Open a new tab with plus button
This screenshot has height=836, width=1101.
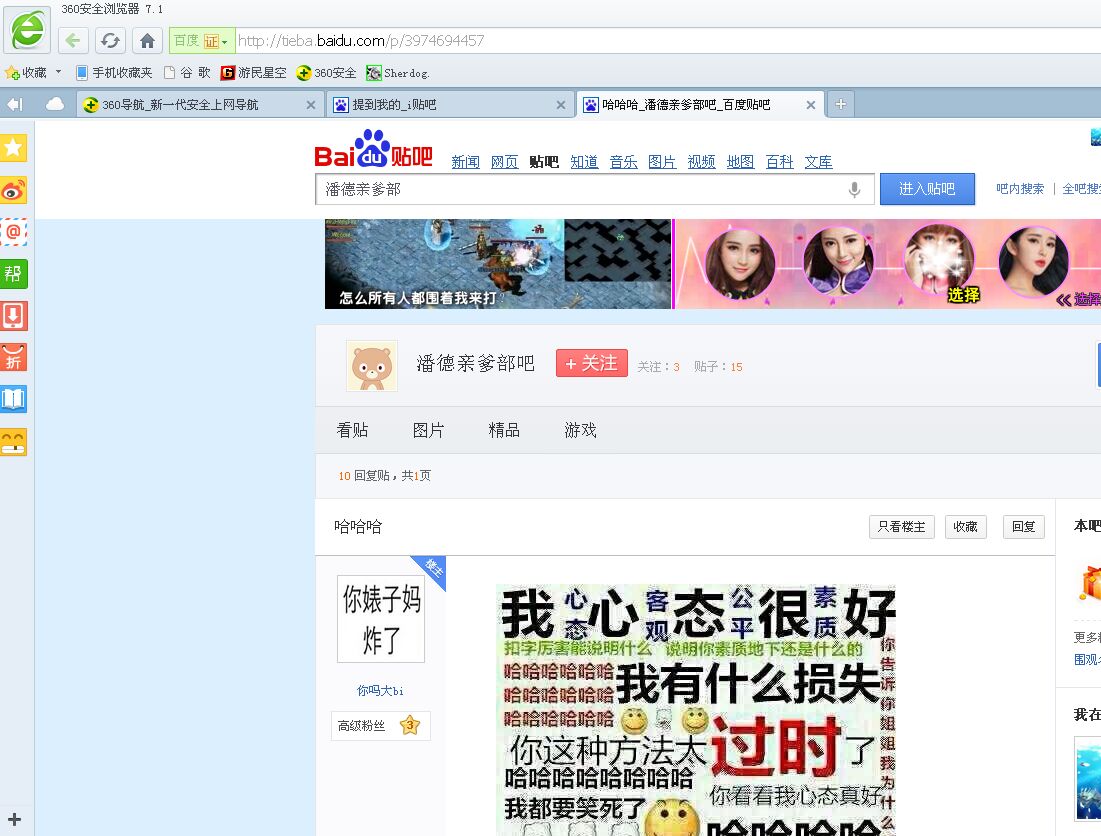tap(840, 105)
